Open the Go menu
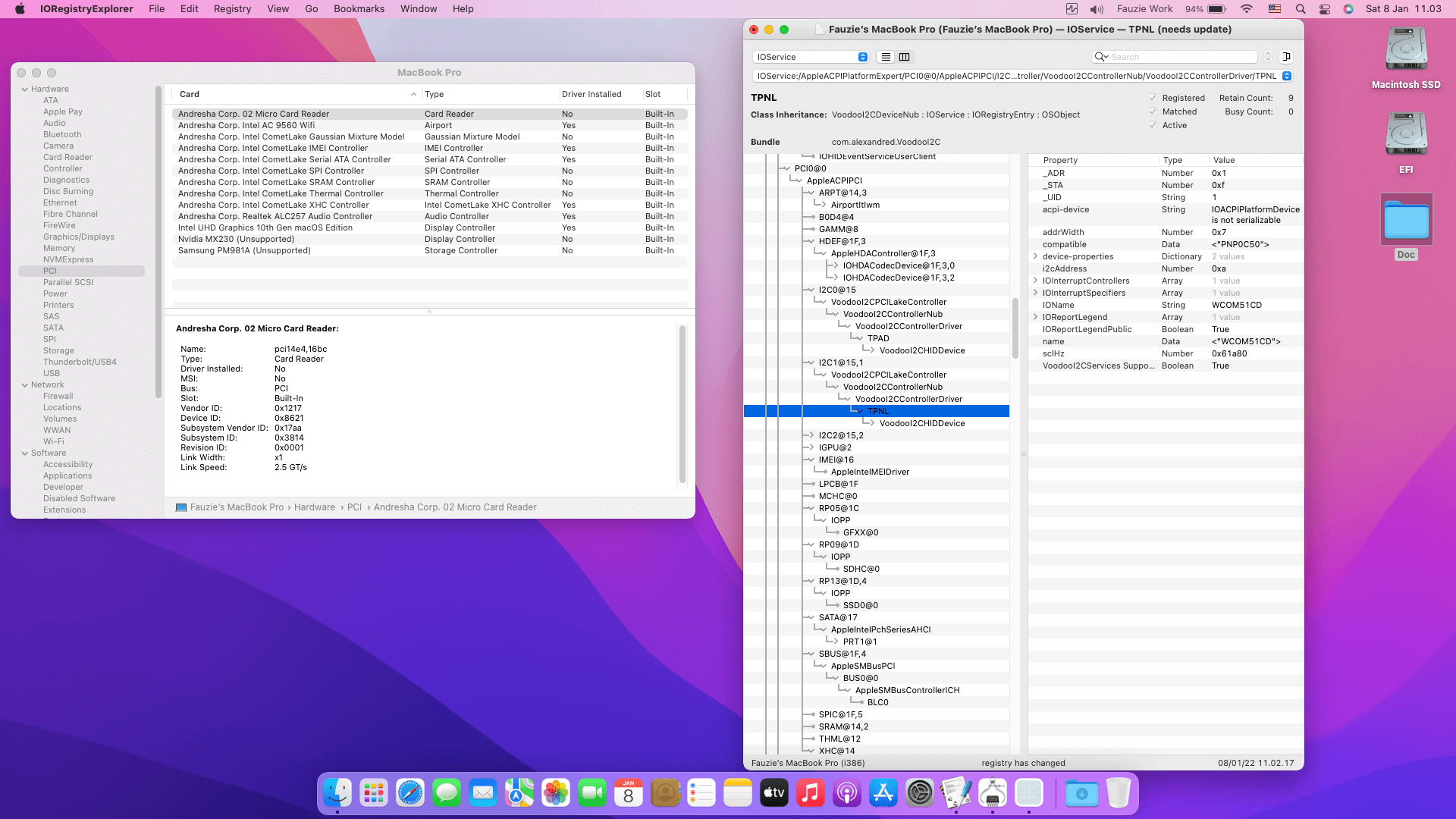The width and height of the screenshot is (1456, 819). [x=311, y=9]
